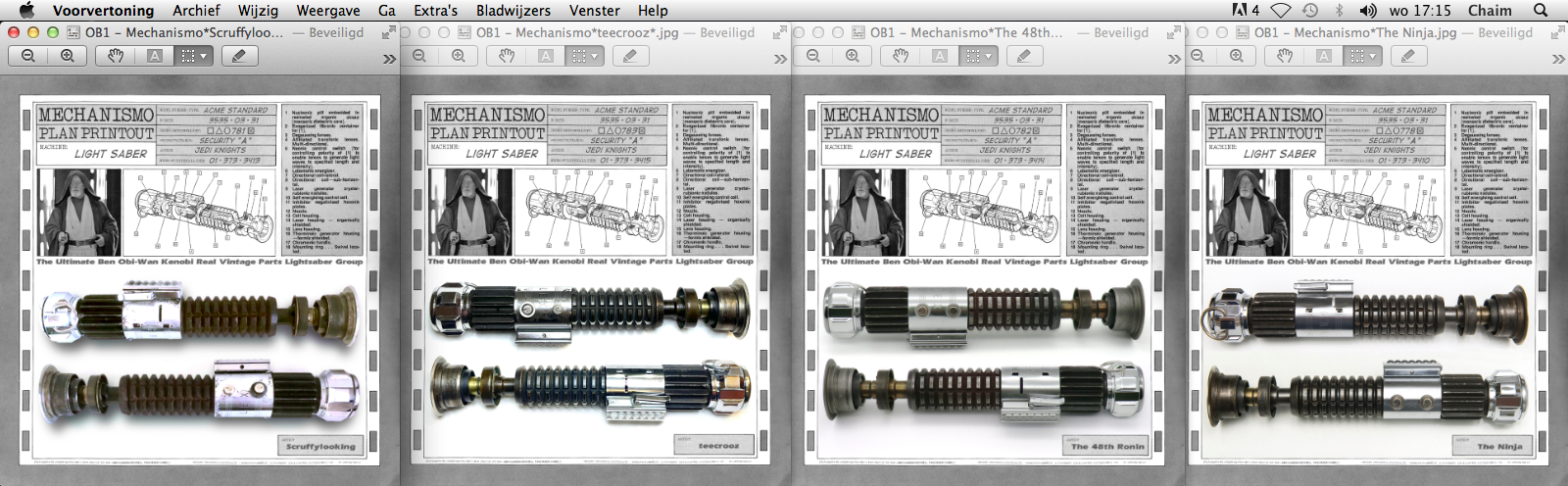Choose text tool in the teecrooz window
Viewport: 1568px width, 486px height.
click(546, 56)
